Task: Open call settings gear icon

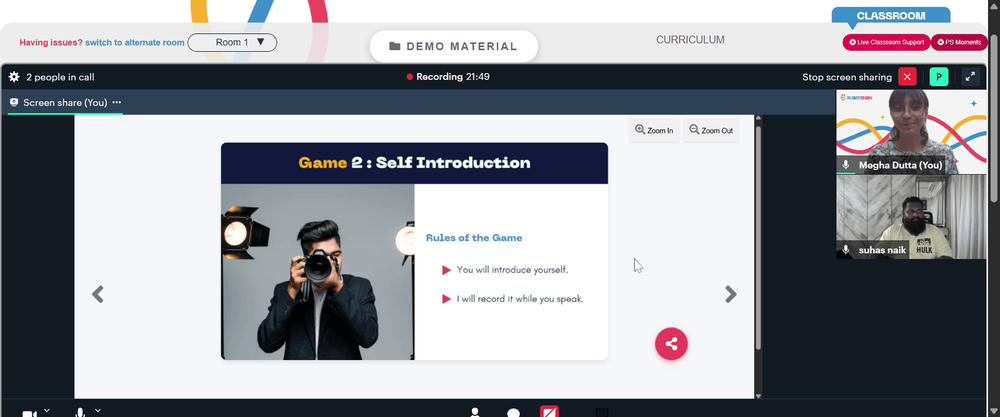Action: [x=14, y=77]
